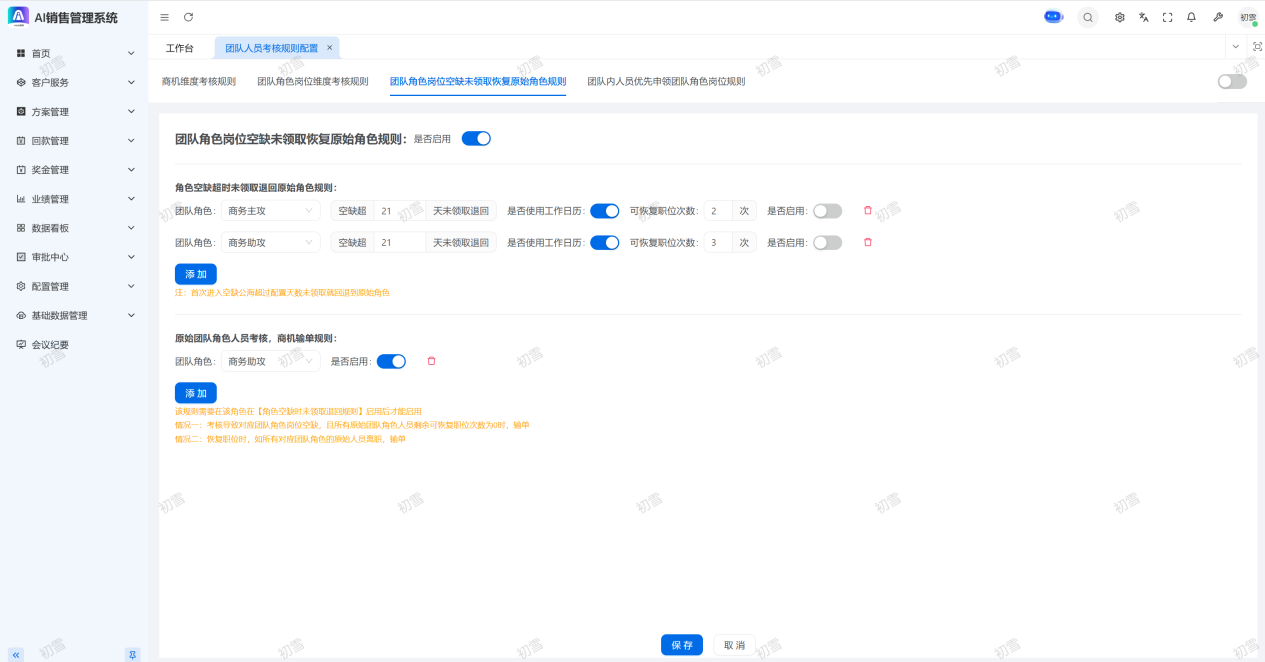Open 团队角色 dropdown showing 商务主攻

click(270, 211)
